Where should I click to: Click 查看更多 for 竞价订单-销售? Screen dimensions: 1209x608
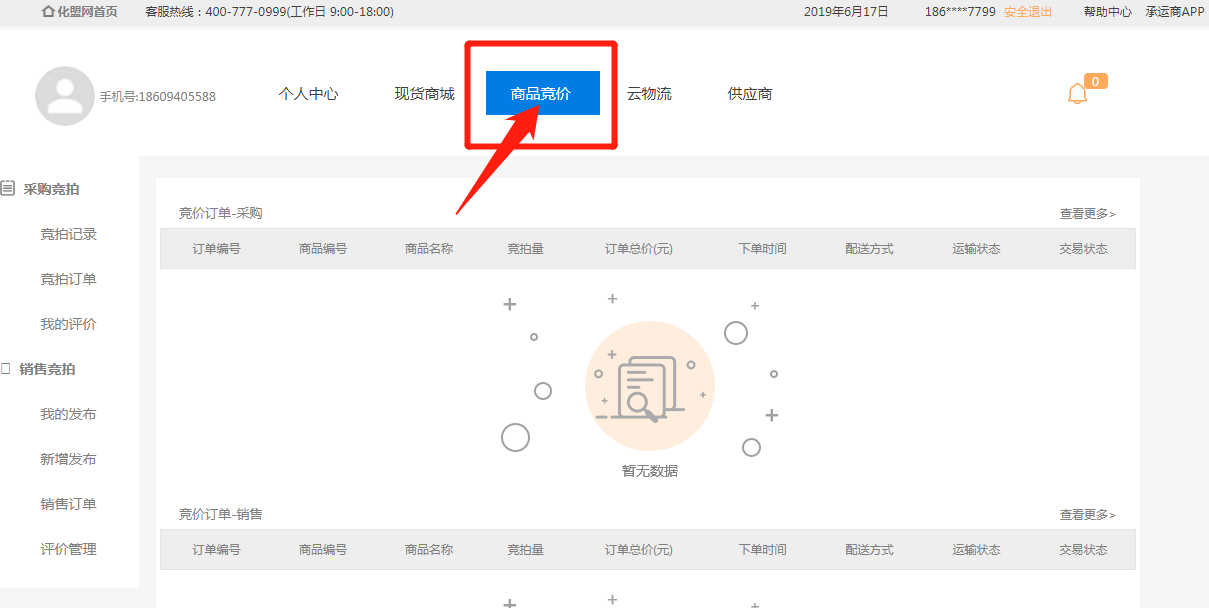click(1088, 514)
